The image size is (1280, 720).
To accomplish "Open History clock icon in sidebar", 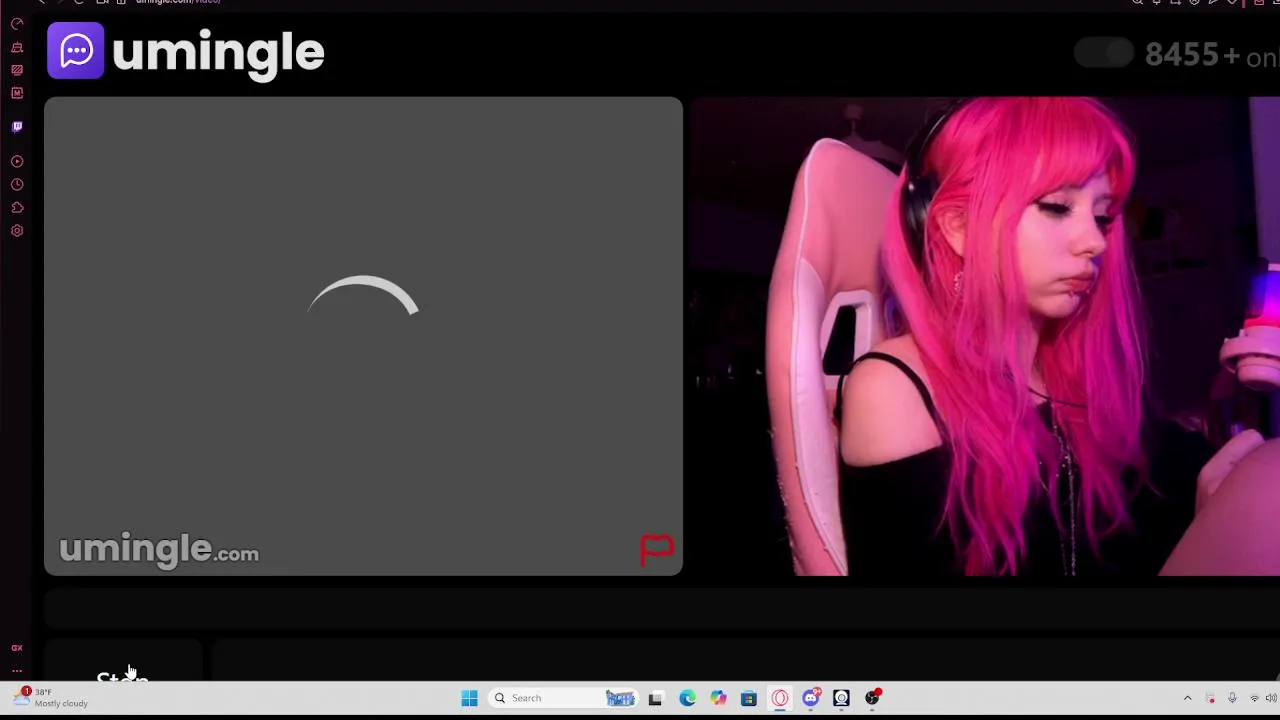I will point(17,185).
